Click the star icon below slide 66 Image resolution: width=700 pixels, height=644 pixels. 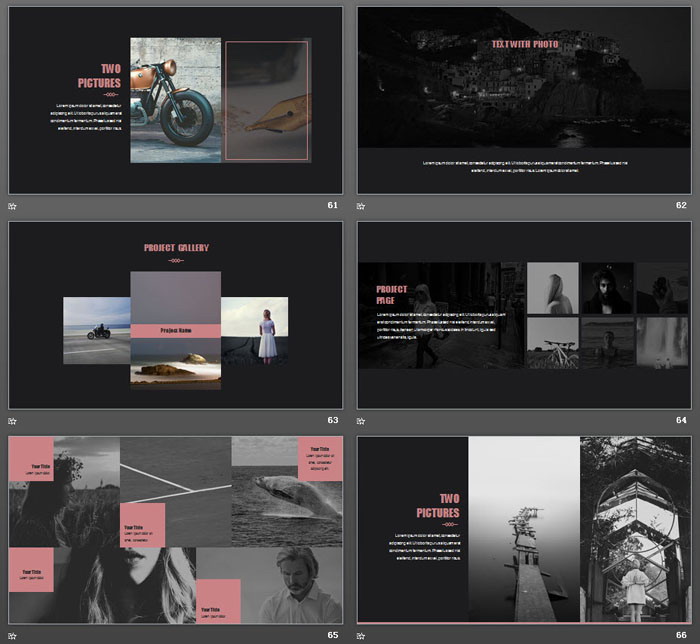[362, 635]
